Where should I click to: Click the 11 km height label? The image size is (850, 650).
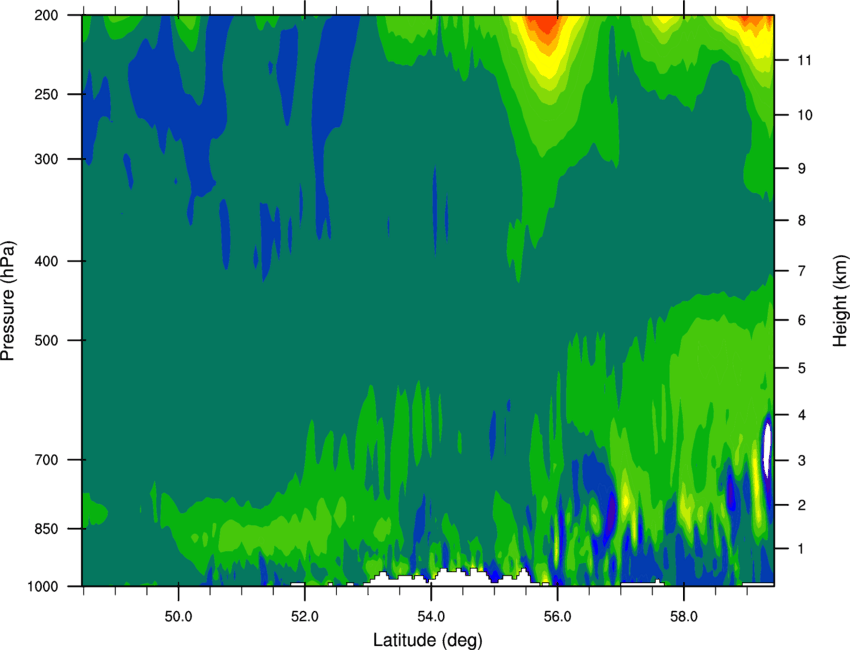click(x=805, y=60)
